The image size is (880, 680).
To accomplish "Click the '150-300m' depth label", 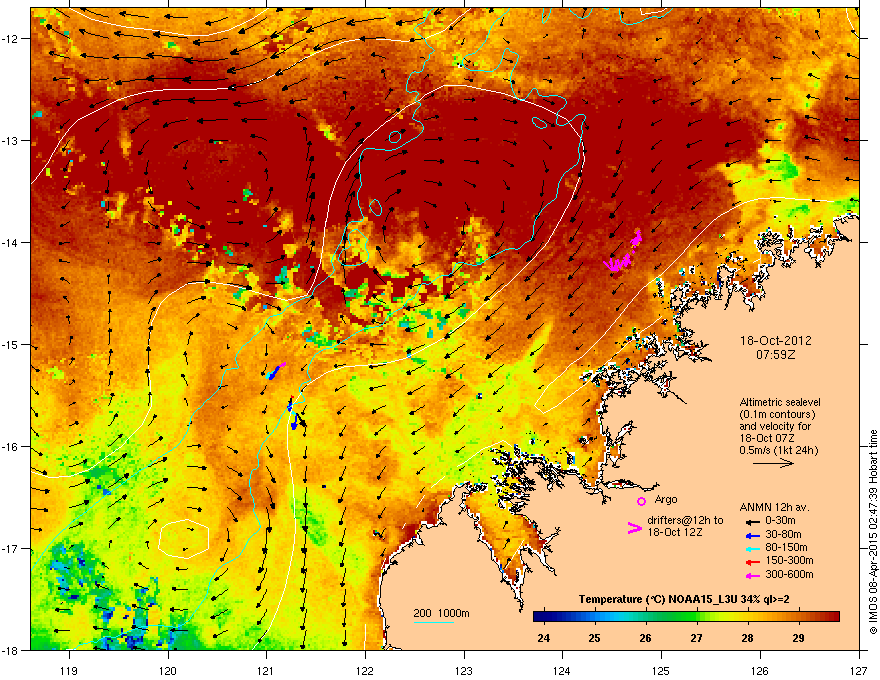I will [789, 560].
